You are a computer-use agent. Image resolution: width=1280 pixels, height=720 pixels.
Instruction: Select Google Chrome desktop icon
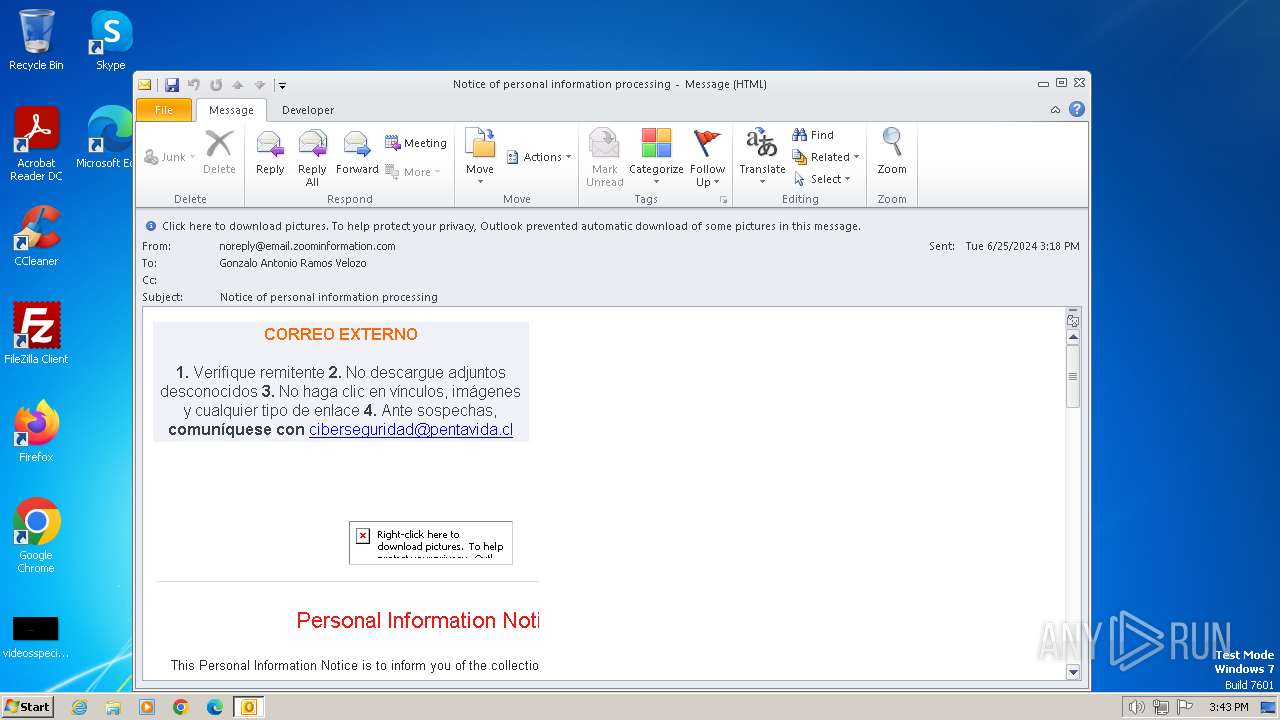(x=36, y=536)
